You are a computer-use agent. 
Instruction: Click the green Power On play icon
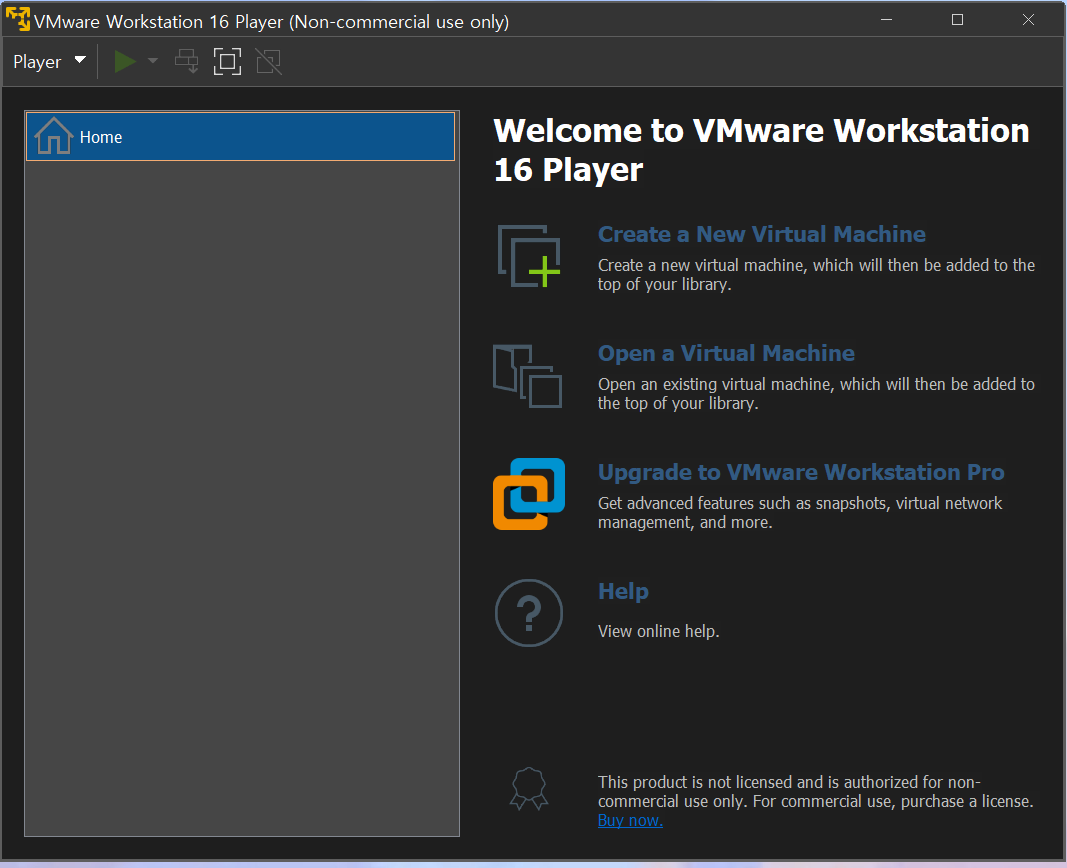click(x=125, y=61)
